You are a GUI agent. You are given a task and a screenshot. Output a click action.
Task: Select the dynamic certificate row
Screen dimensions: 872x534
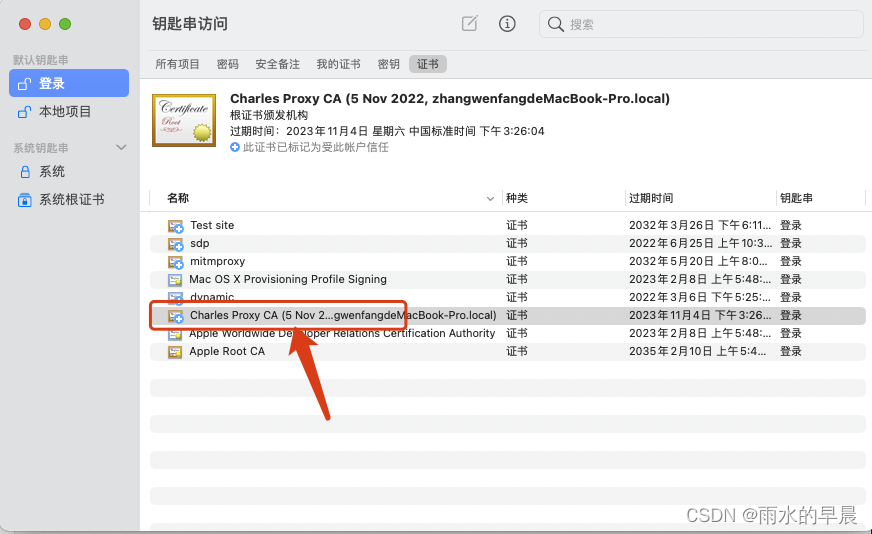[x=508, y=297]
